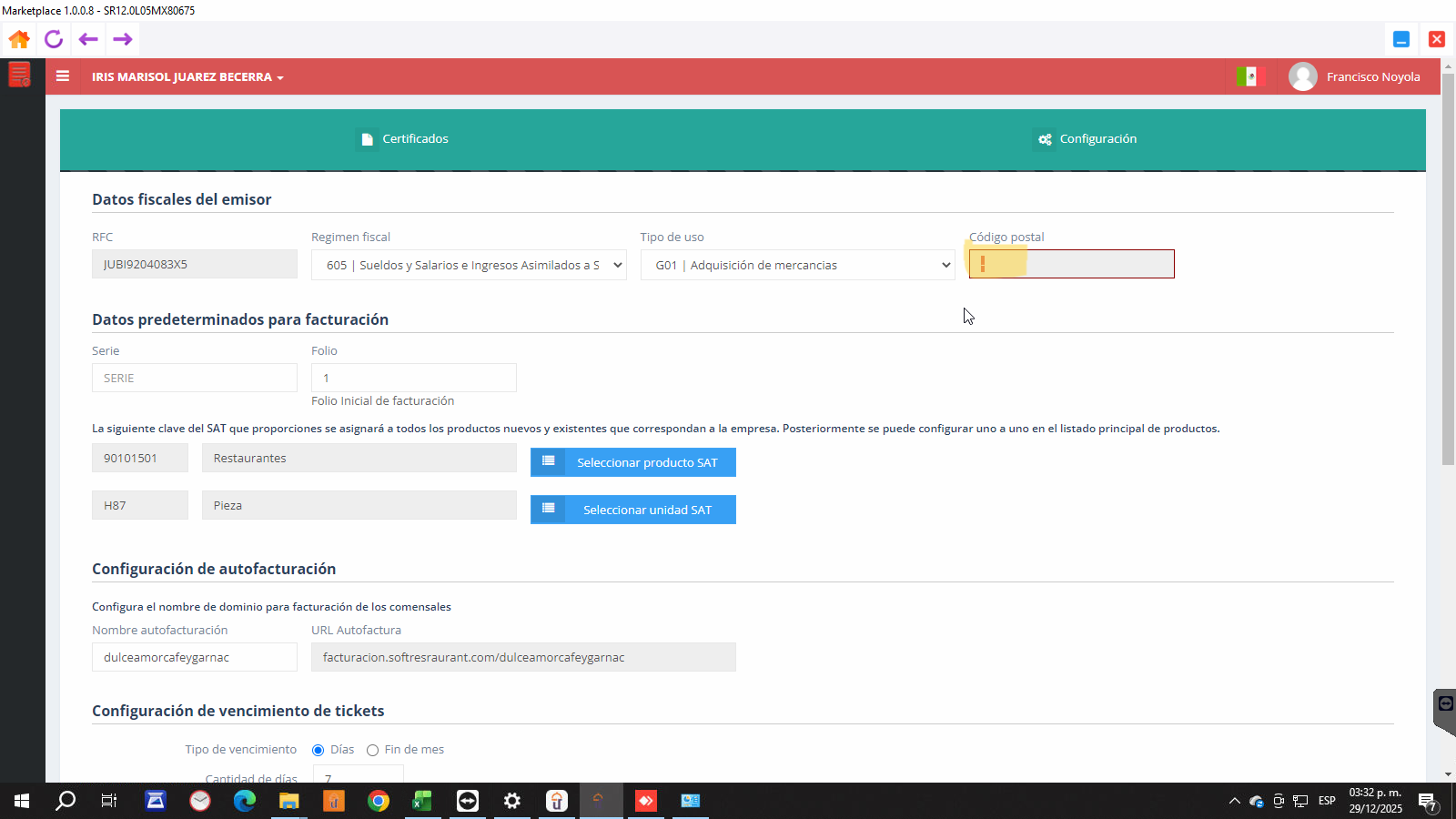Open the network status tray icon

[x=1301, y=801]
